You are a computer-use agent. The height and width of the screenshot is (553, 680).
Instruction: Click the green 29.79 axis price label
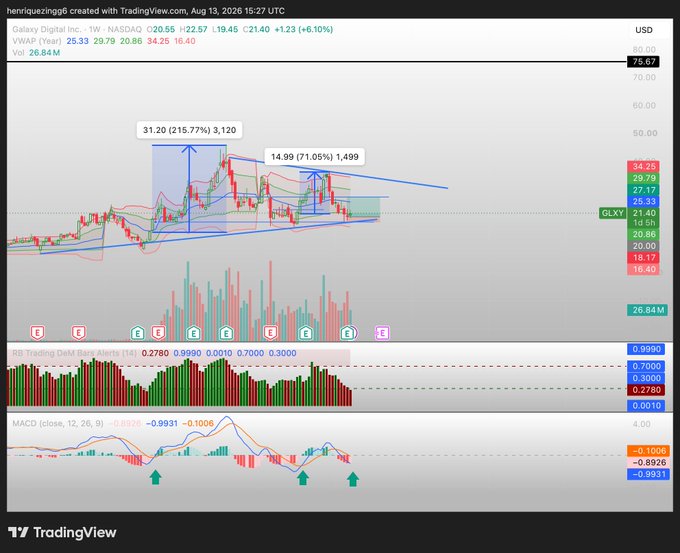[x=644, y=178]
